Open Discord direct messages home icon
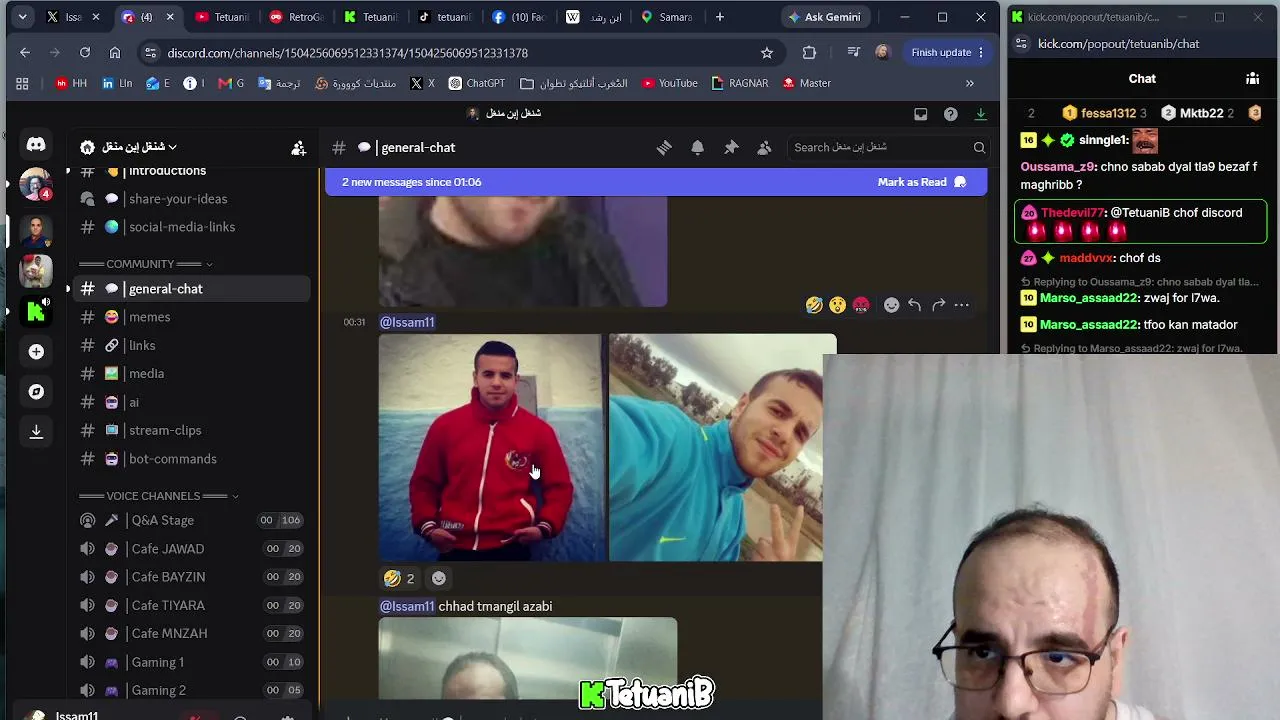 tap(36, 145)
